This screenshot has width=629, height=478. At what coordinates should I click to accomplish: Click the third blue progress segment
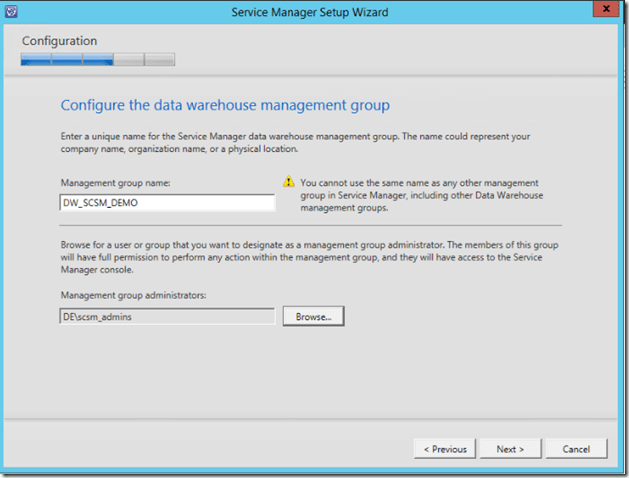[98, 60]
